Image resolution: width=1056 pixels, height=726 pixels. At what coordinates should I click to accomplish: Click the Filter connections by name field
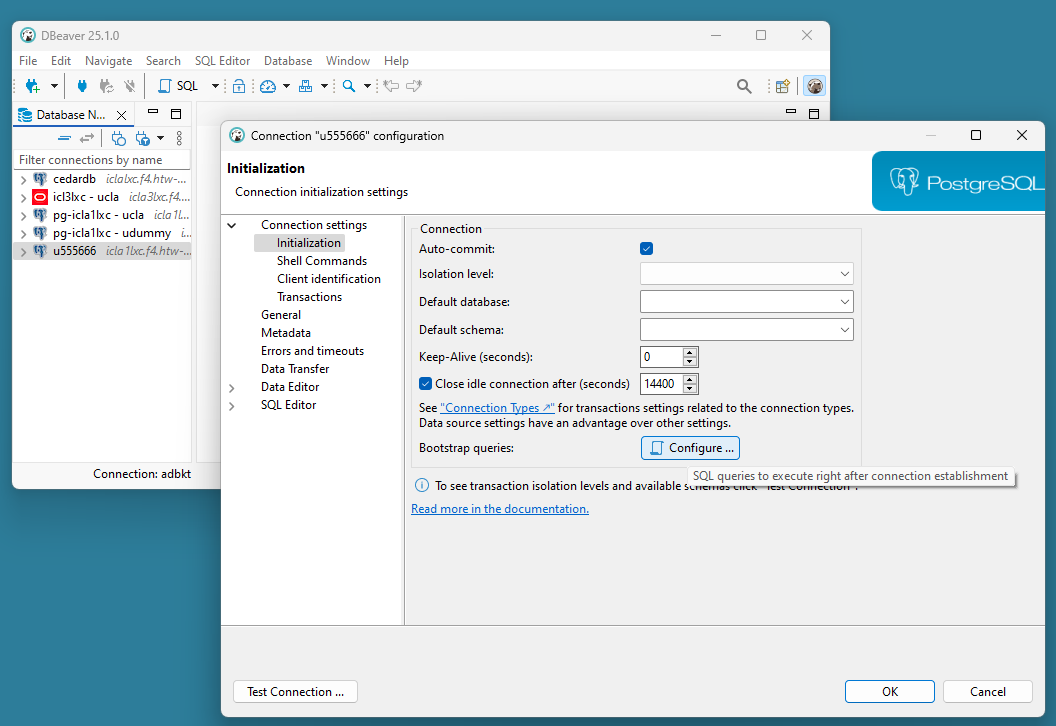tap(102, 160)
